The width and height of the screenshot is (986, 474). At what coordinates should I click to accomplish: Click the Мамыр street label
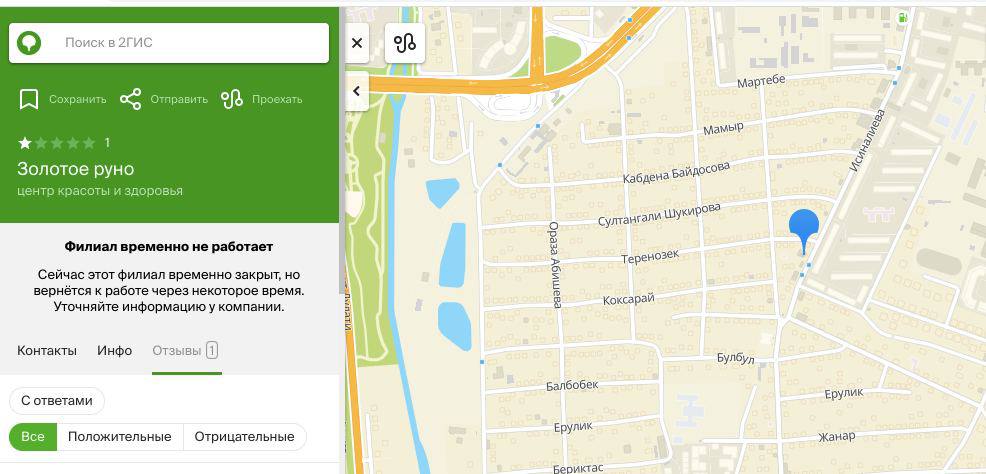(x=723, y=130)
